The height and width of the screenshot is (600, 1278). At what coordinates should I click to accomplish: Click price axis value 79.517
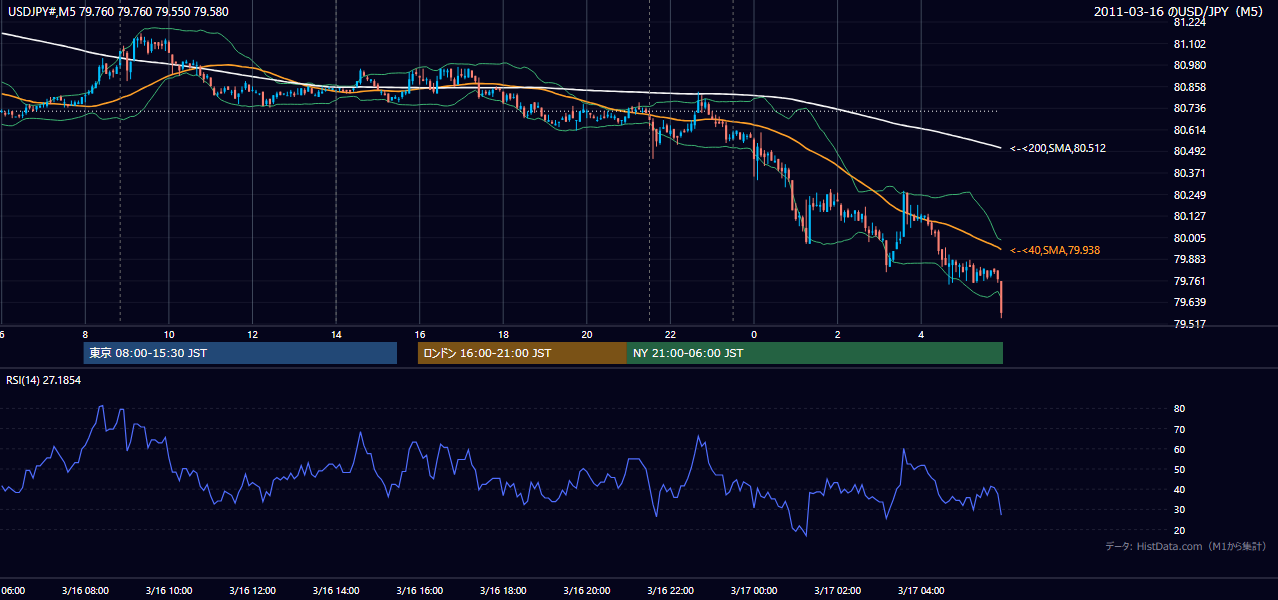point(1189,324)
